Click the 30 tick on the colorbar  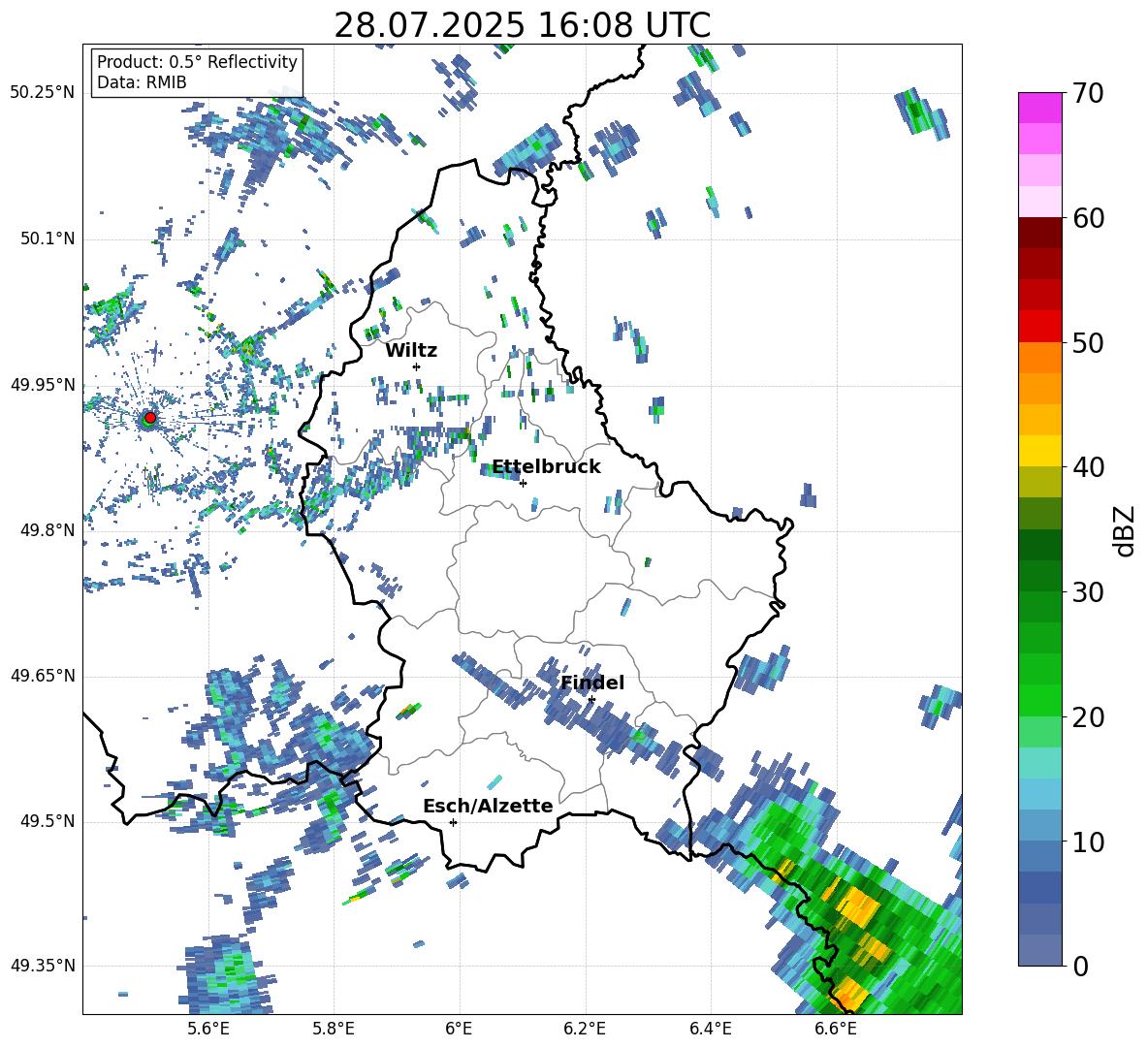coord(1088,591)
